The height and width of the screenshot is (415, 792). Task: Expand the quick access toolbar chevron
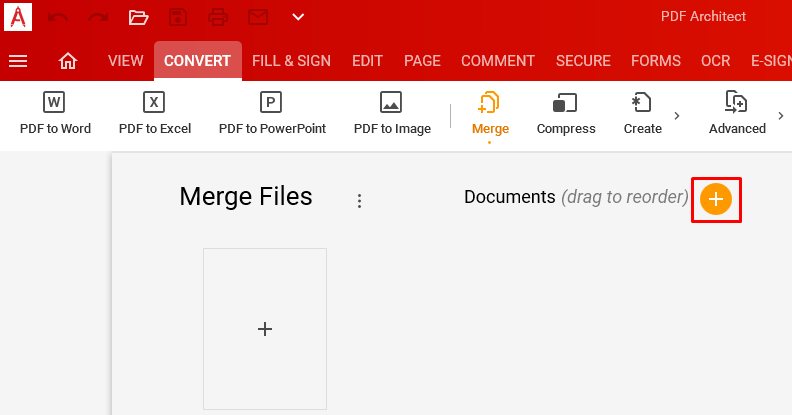298,17
